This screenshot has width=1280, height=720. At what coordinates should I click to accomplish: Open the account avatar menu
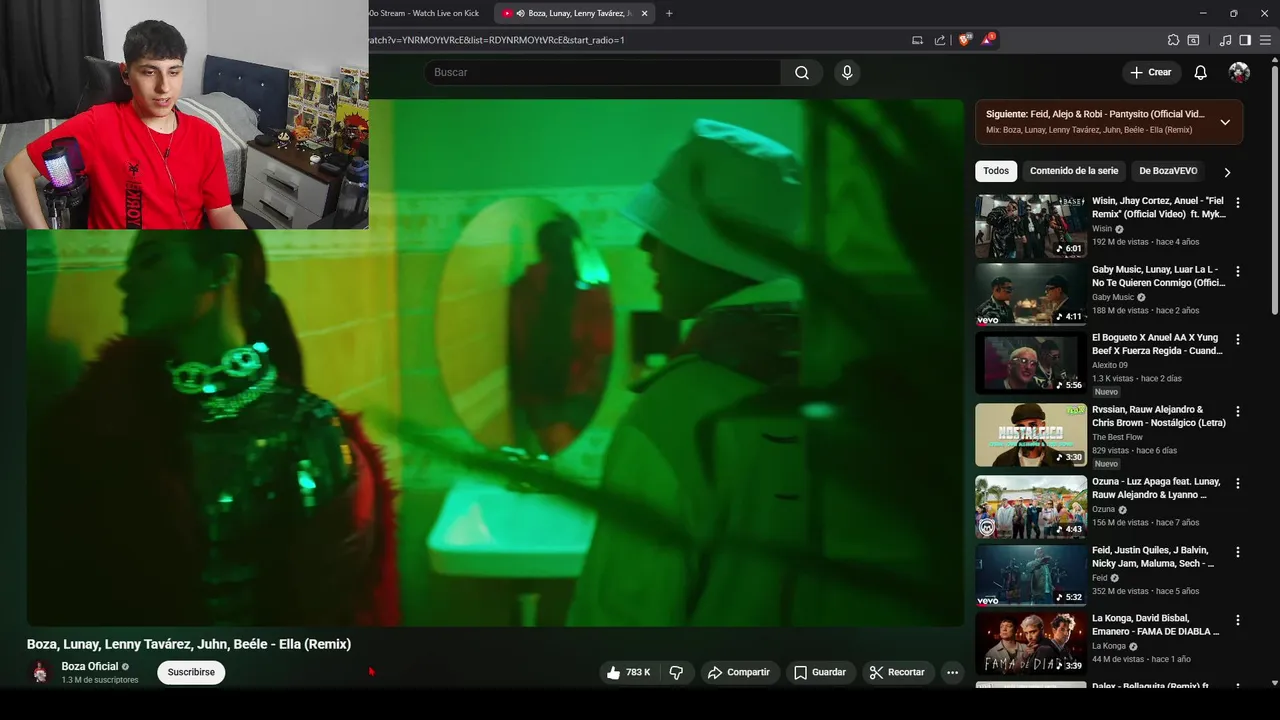pos(1239,72)
